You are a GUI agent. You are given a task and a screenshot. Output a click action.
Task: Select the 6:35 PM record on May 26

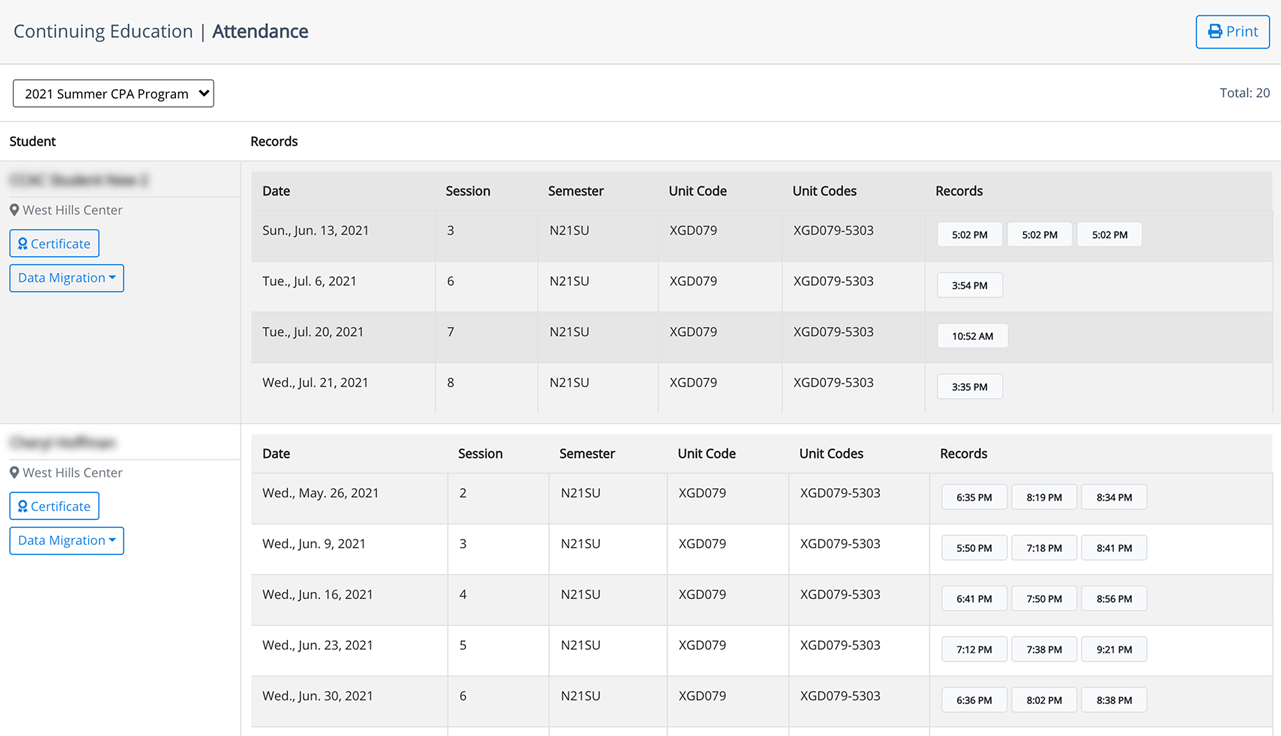point(973,497)
